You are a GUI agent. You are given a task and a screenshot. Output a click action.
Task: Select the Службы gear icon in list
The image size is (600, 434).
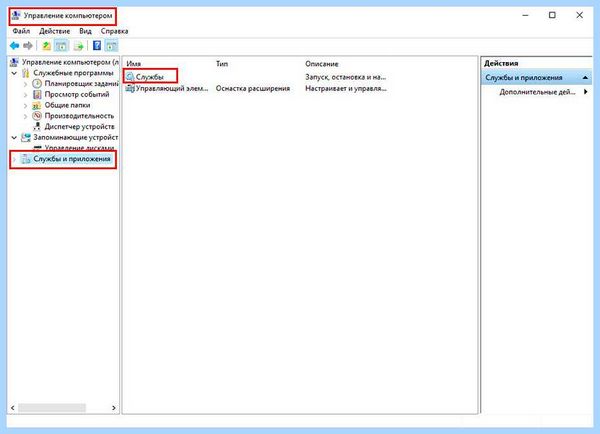(x=130, y=77)
